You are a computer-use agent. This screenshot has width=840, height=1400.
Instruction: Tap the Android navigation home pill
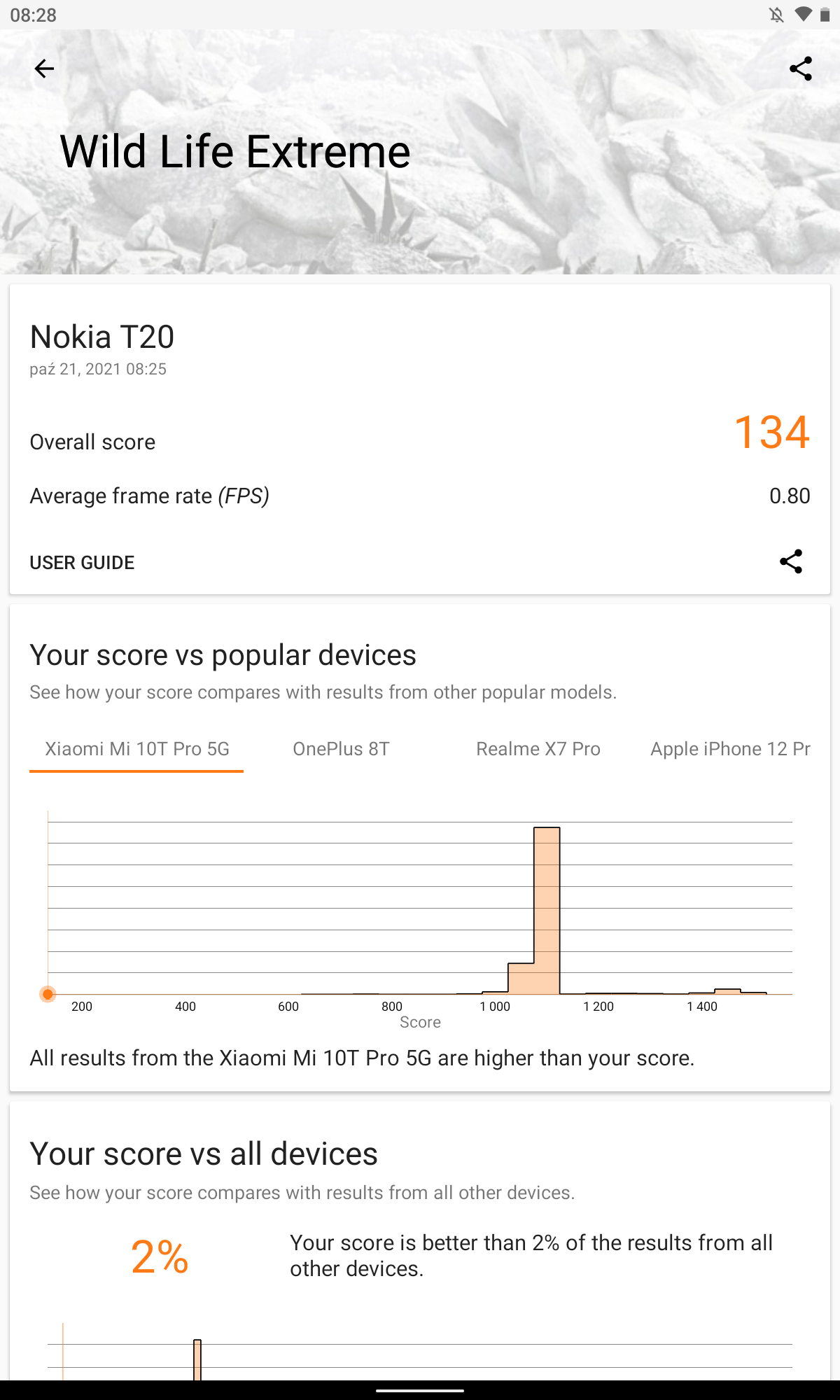(x=420, y=1390)
